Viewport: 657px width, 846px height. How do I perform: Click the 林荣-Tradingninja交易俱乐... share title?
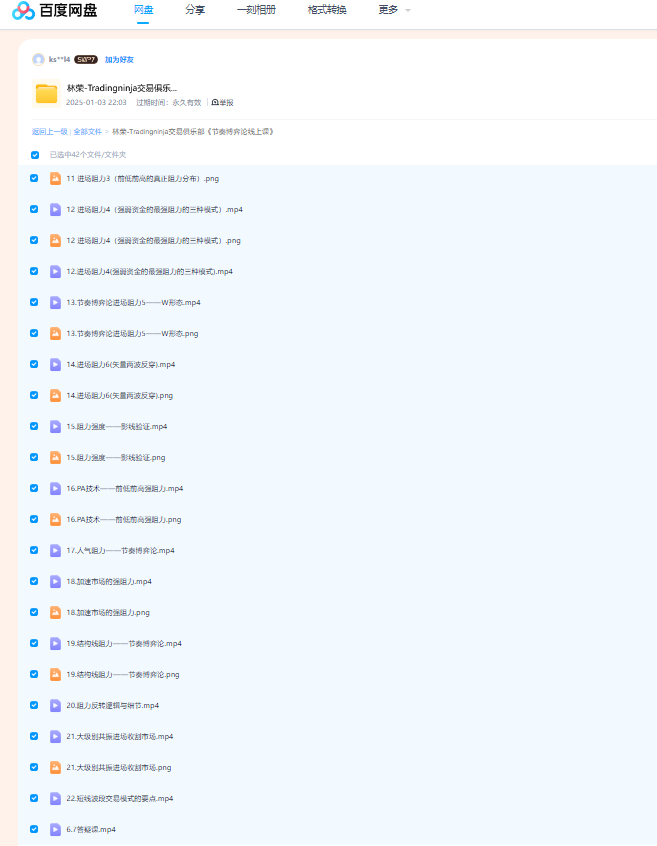(122, 88)
